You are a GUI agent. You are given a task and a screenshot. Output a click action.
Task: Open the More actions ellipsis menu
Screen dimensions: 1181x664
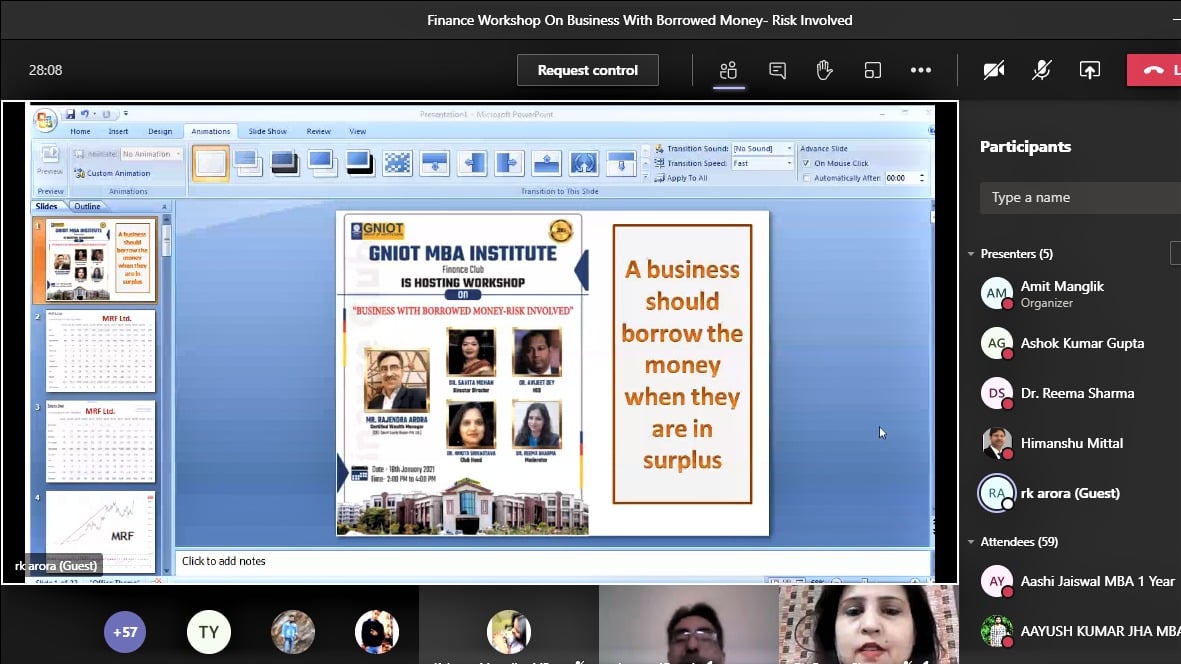coord(920,70)
